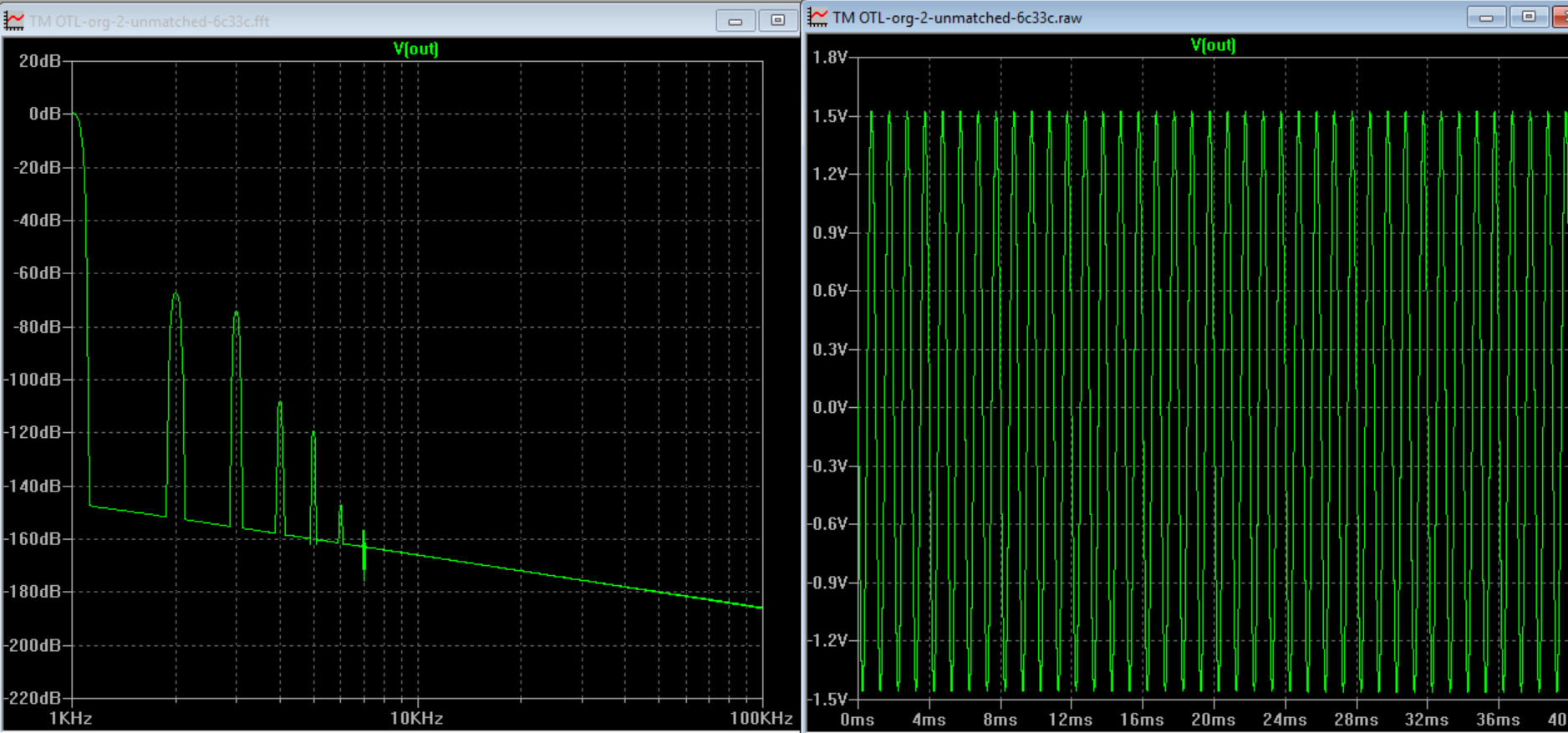Click the 12ms time axis label
Image resolution: width=1568 pixels, height=733 pixels.
point(1071,720)
